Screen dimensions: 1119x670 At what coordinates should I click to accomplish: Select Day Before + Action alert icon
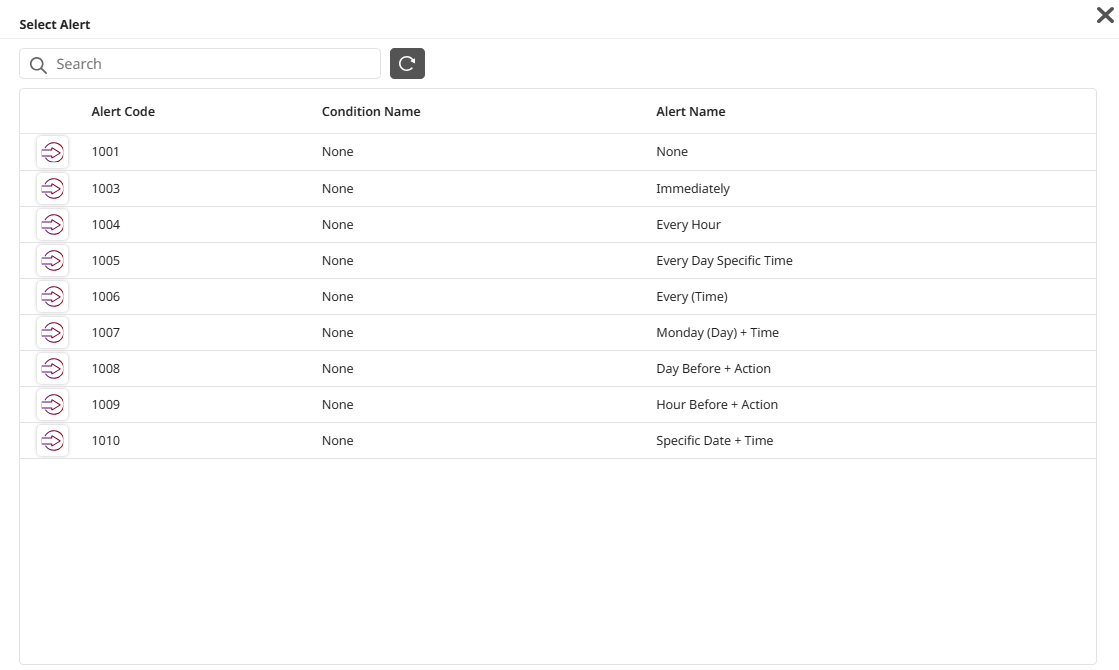tap(53, 368)
